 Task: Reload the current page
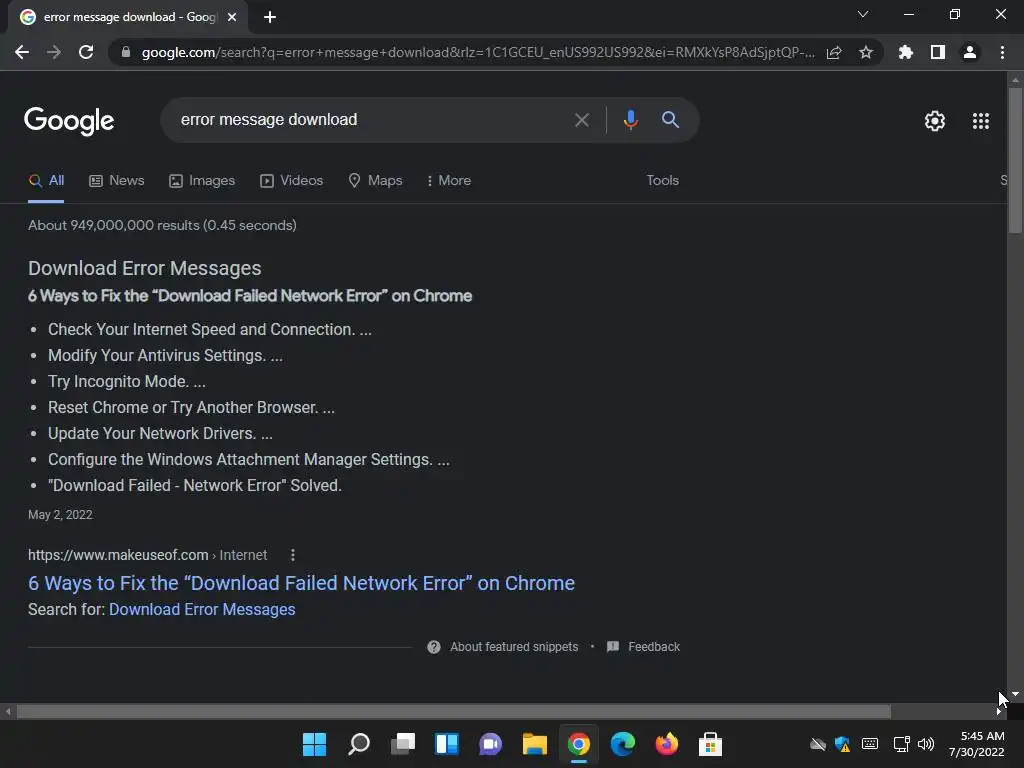click(x=86, y=52)
